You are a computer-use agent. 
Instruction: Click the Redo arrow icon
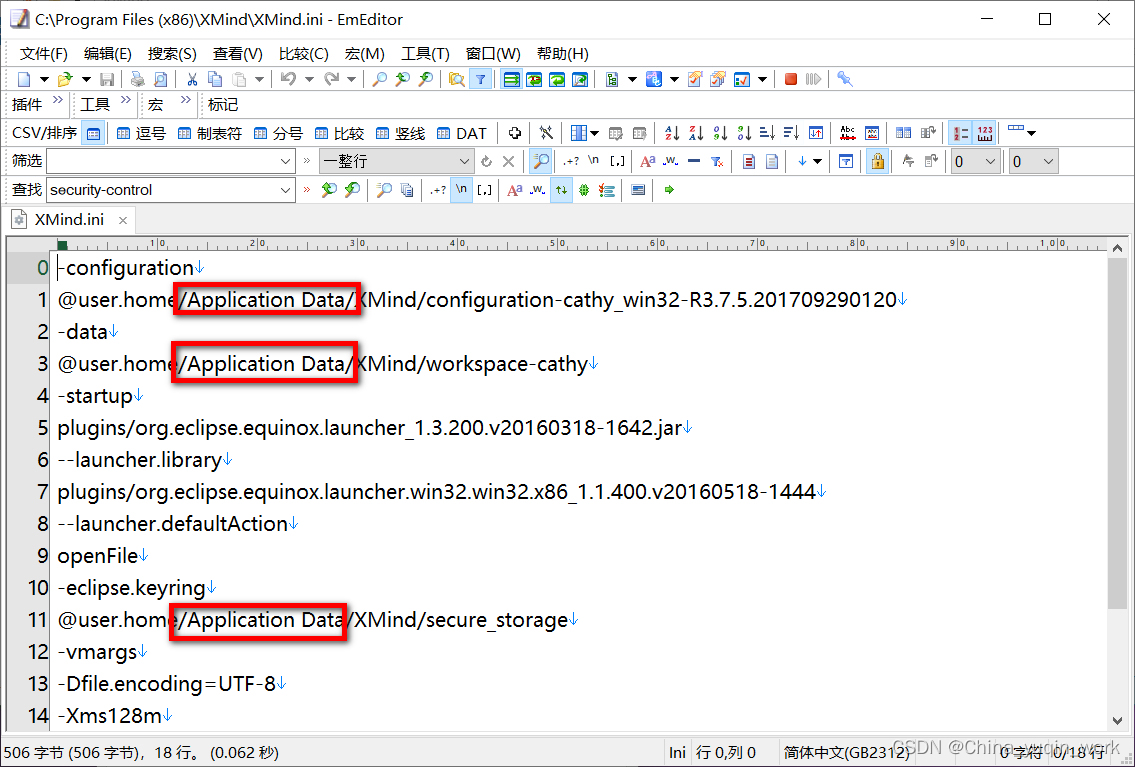[332, 79]
